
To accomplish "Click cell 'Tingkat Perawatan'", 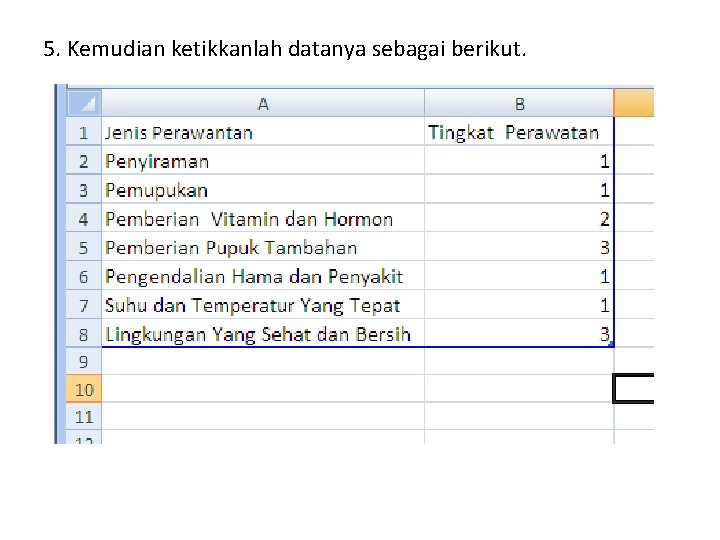I will coord(519,132).
